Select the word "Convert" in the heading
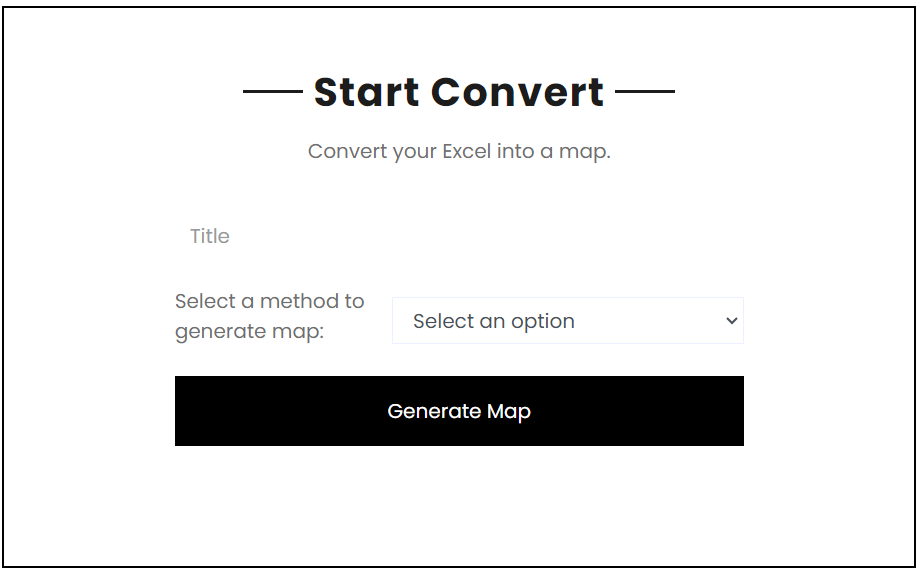921x575 pixels. point(518,92)
